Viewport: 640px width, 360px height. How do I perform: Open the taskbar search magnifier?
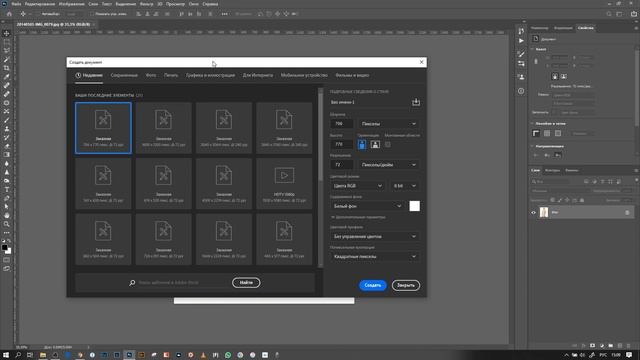pyautogui.click(x=18, y=355)
